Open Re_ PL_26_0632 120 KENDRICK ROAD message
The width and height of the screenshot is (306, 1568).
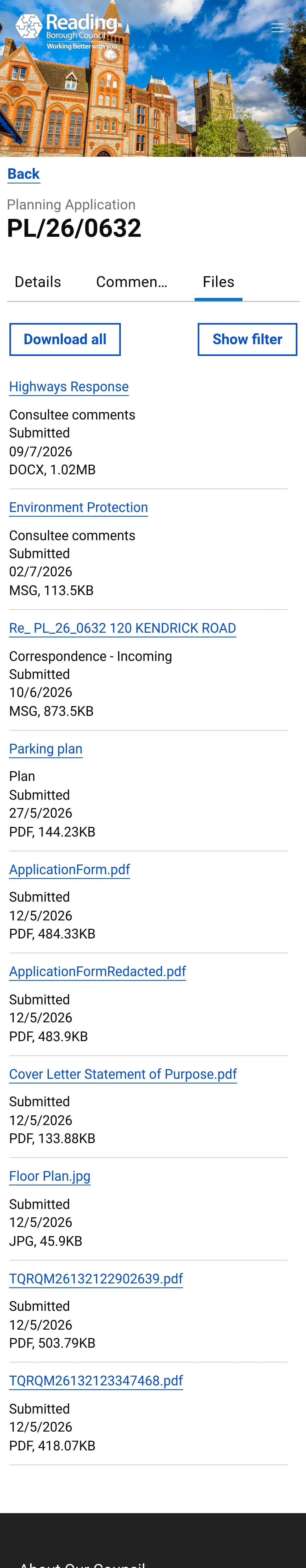point(122,628)
